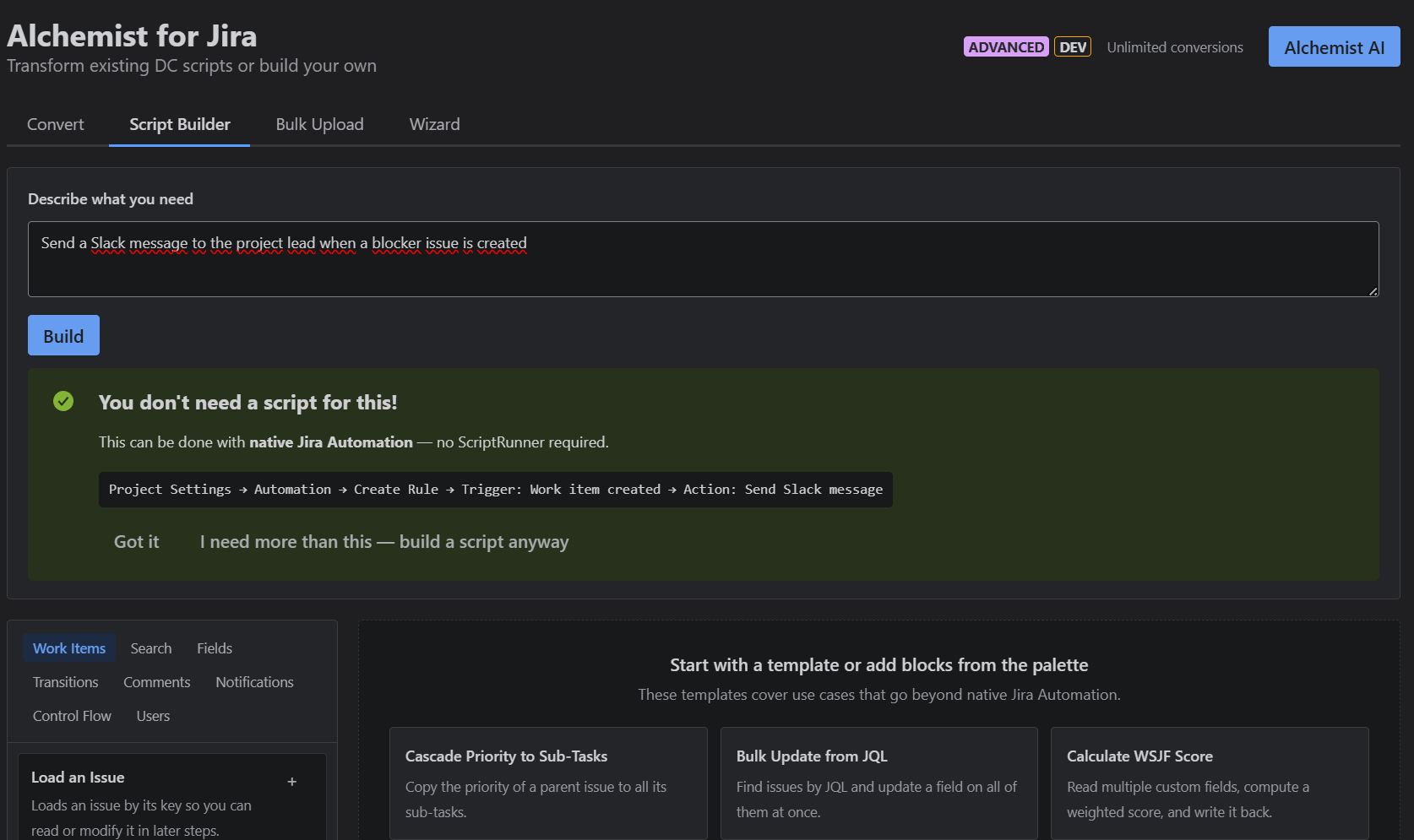Screen dimensions: 1414x840
Task: Add the Load an Issue block
Action: click(x=291, y=782)
